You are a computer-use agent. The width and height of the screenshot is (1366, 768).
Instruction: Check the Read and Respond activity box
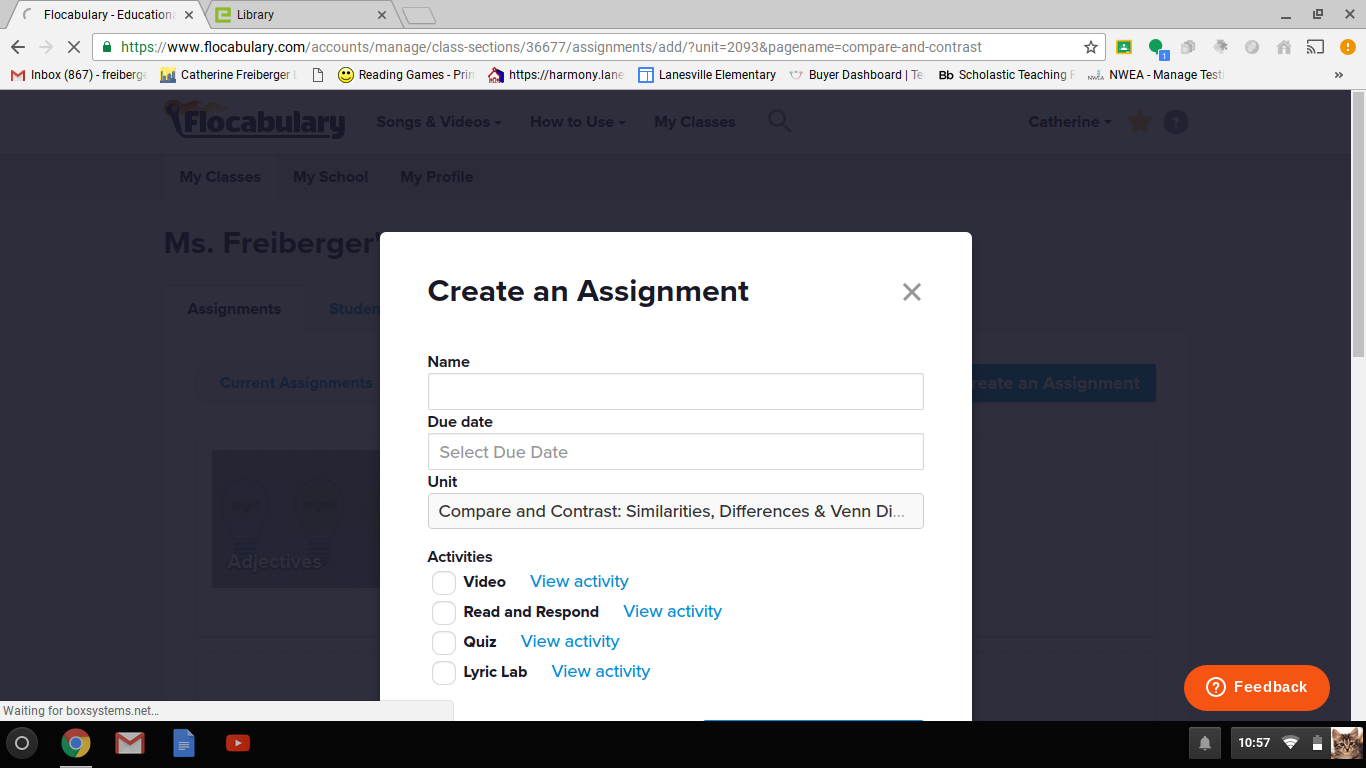pos(444,612)
